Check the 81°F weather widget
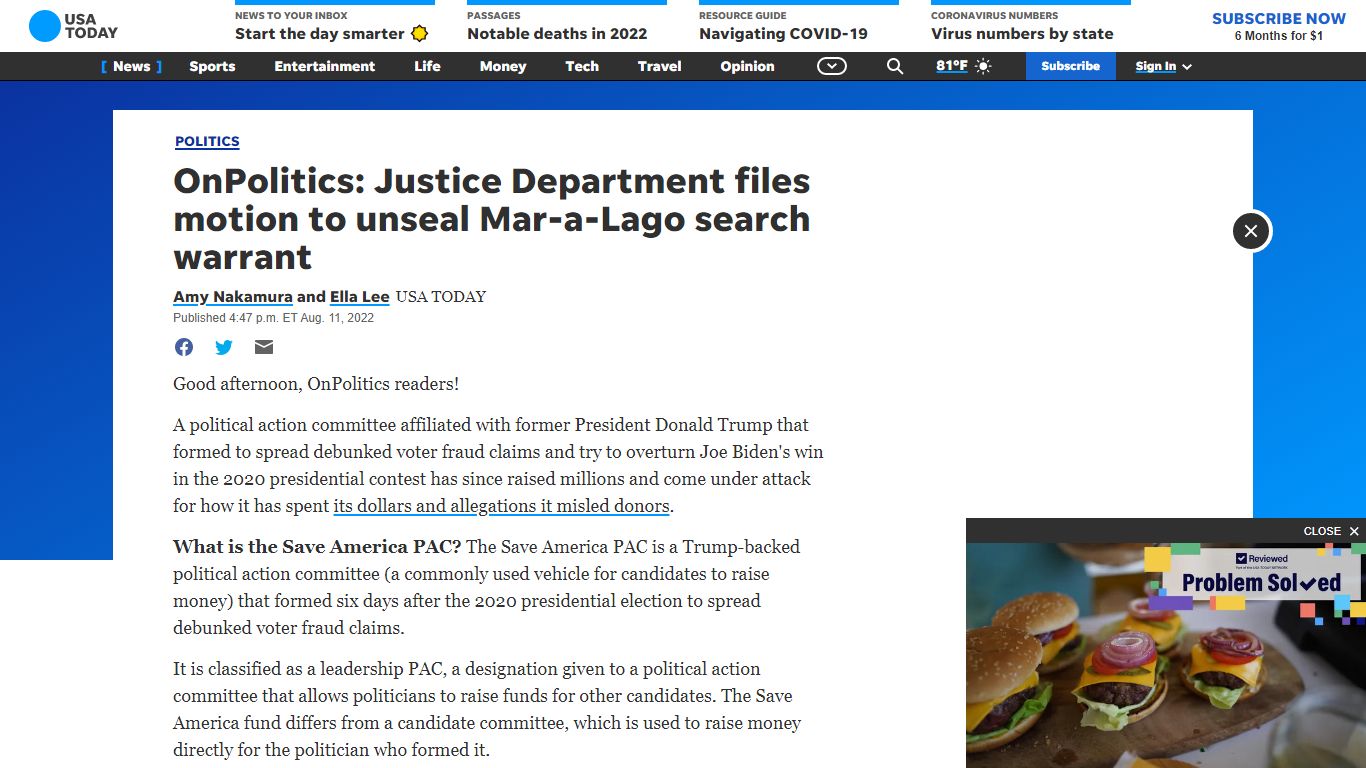The image size is (1366, 768). point(964,66)
